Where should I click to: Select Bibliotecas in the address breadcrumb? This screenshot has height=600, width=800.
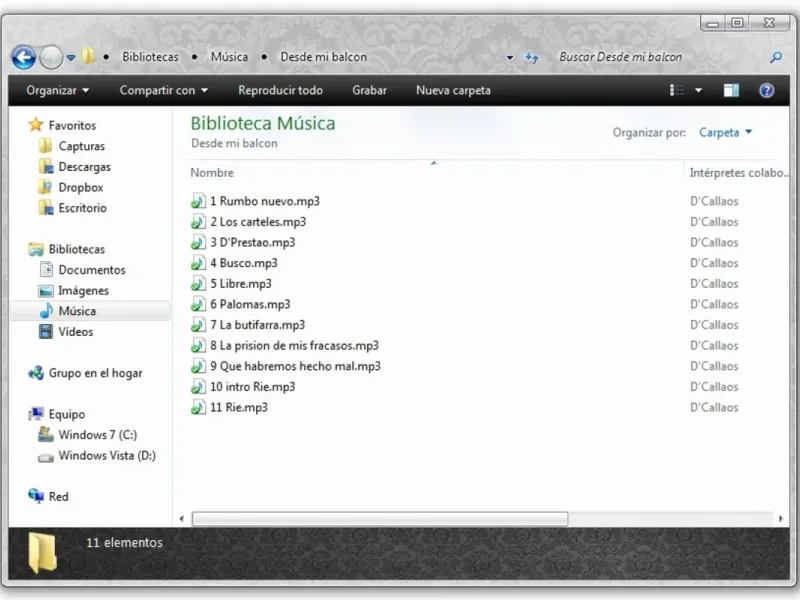click(x=151, y=57)
